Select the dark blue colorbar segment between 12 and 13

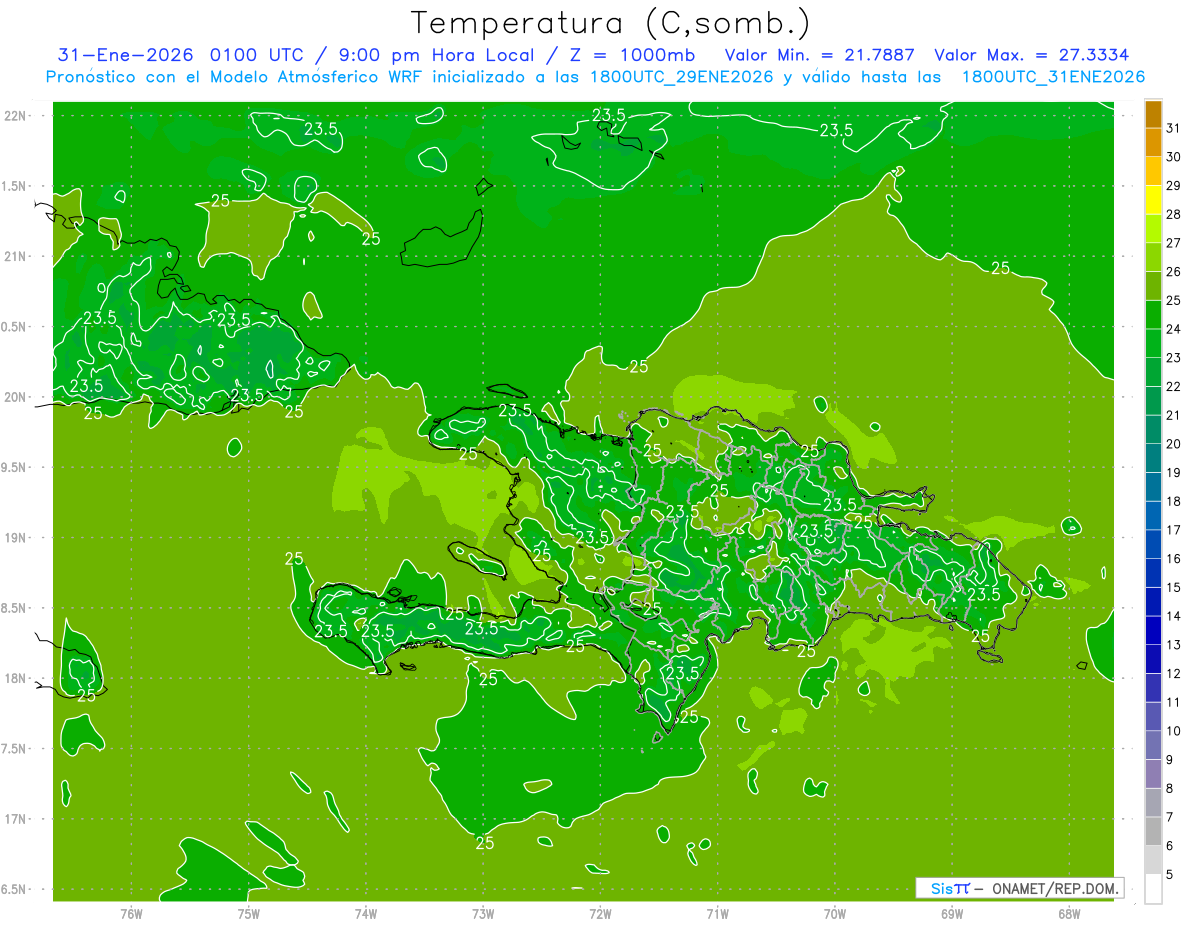pyautogui.click(x=1153, y=659)
